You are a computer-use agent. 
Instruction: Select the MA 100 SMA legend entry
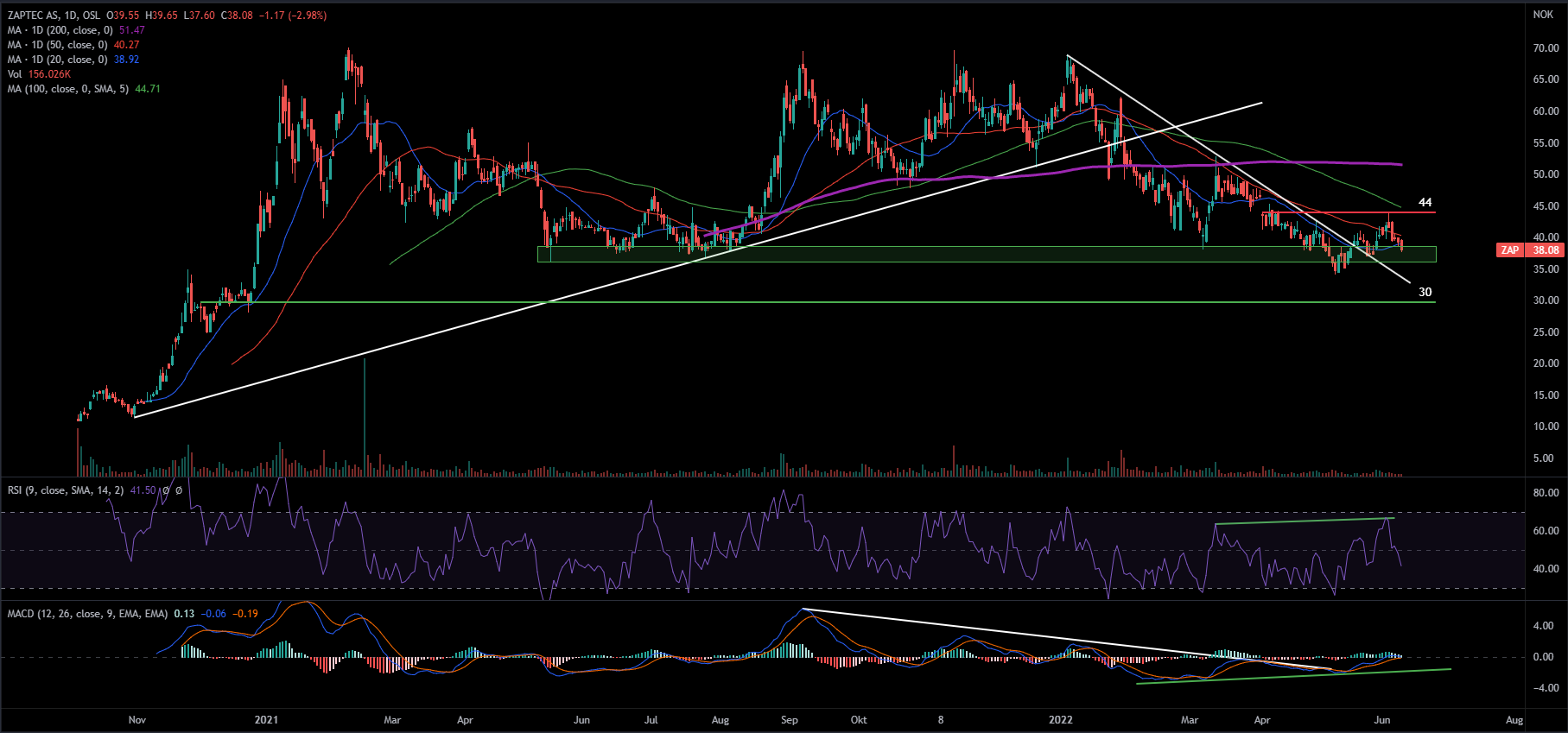point(68,89)
